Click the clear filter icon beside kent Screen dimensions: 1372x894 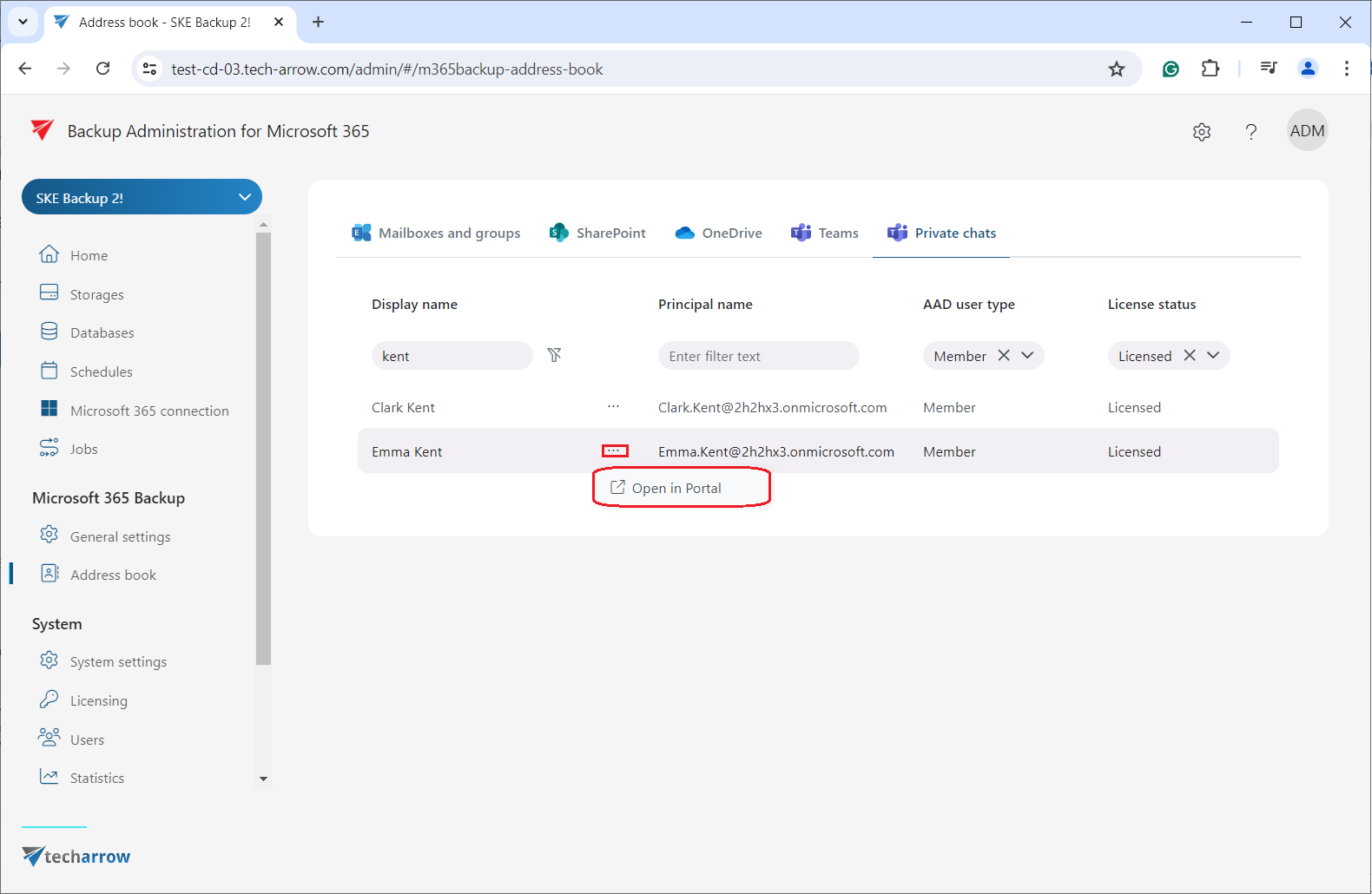(x=554, y=355)
